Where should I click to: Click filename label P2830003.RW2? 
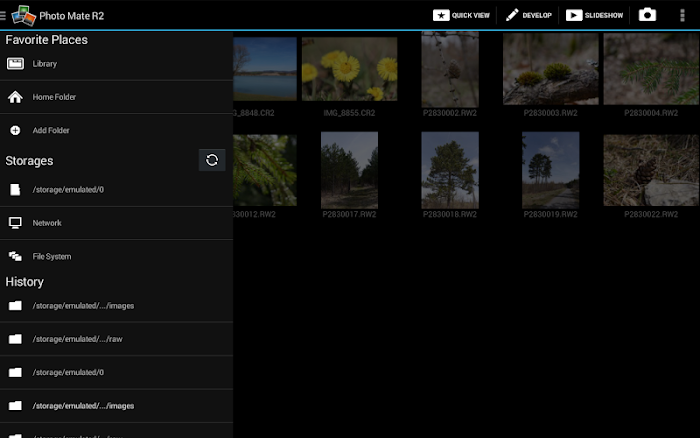[x=550, y=113]
